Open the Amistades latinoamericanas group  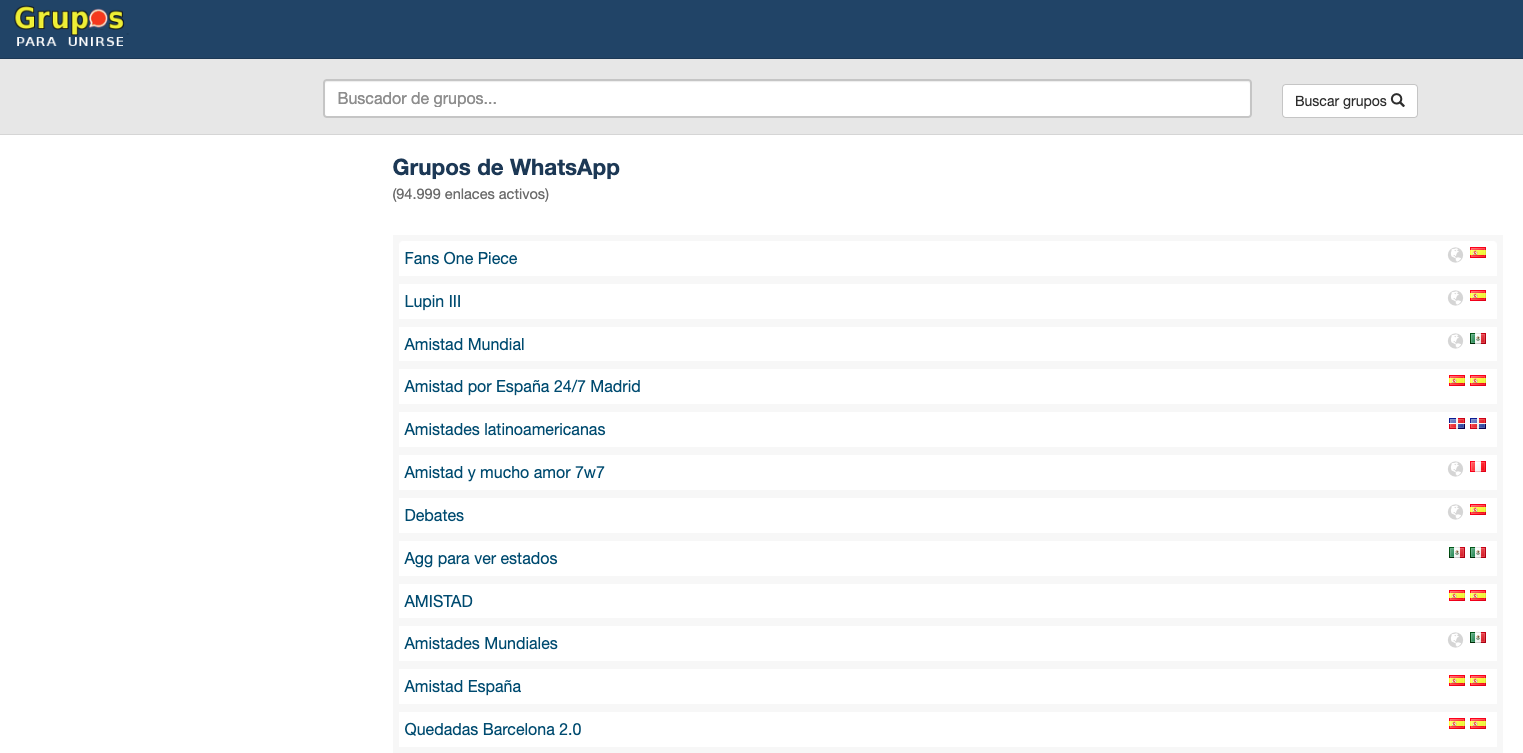tap(505, 429)
